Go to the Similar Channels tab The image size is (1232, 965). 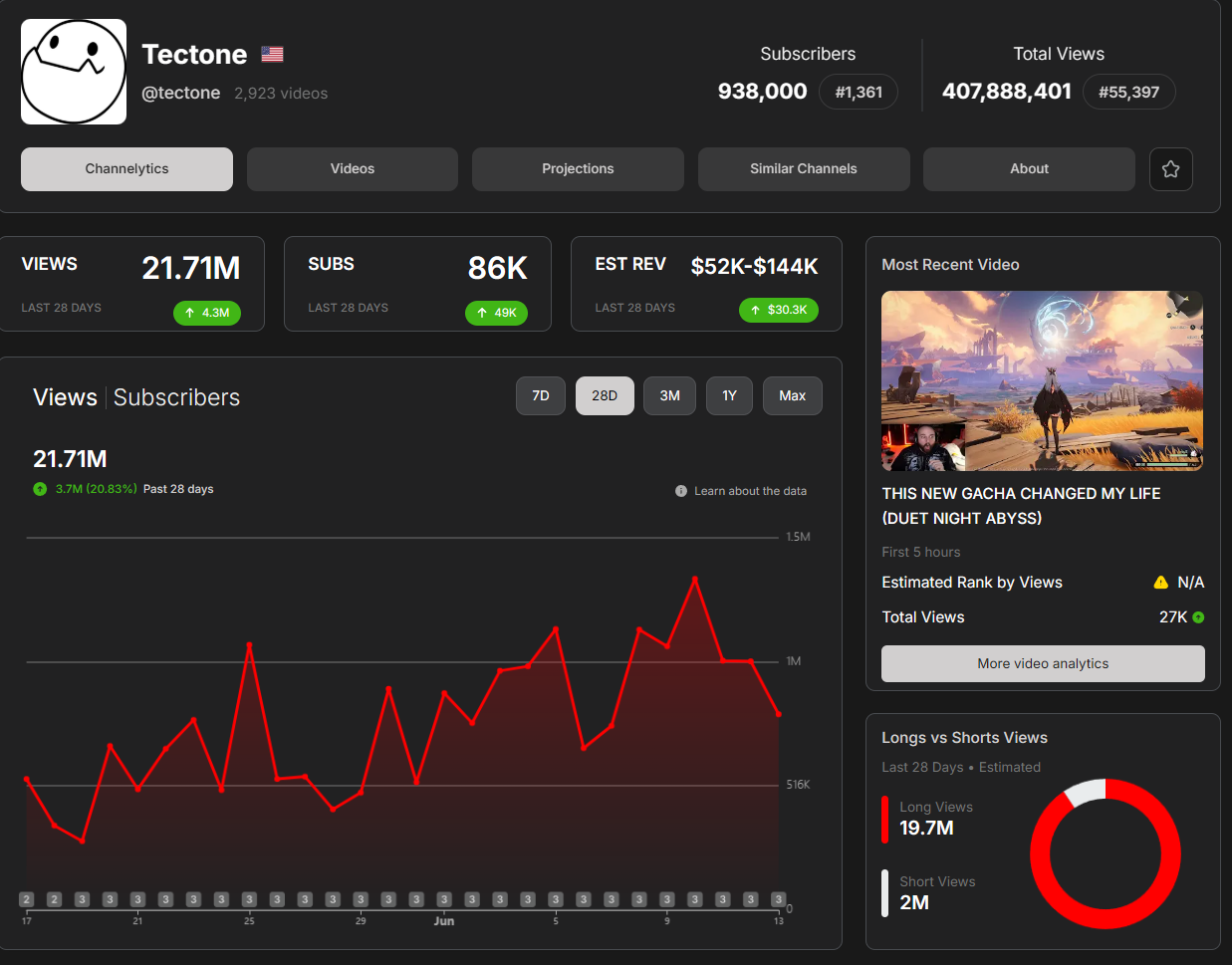coord(804,169)
